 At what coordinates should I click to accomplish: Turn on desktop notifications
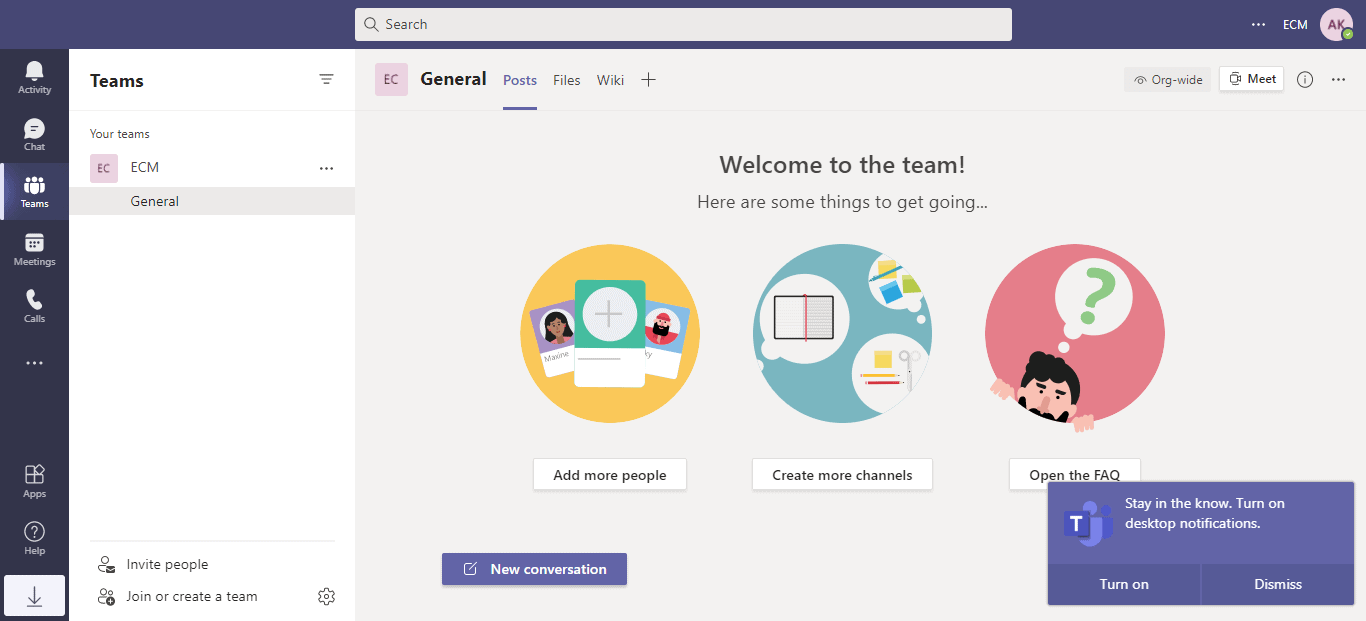point(1124,584)
